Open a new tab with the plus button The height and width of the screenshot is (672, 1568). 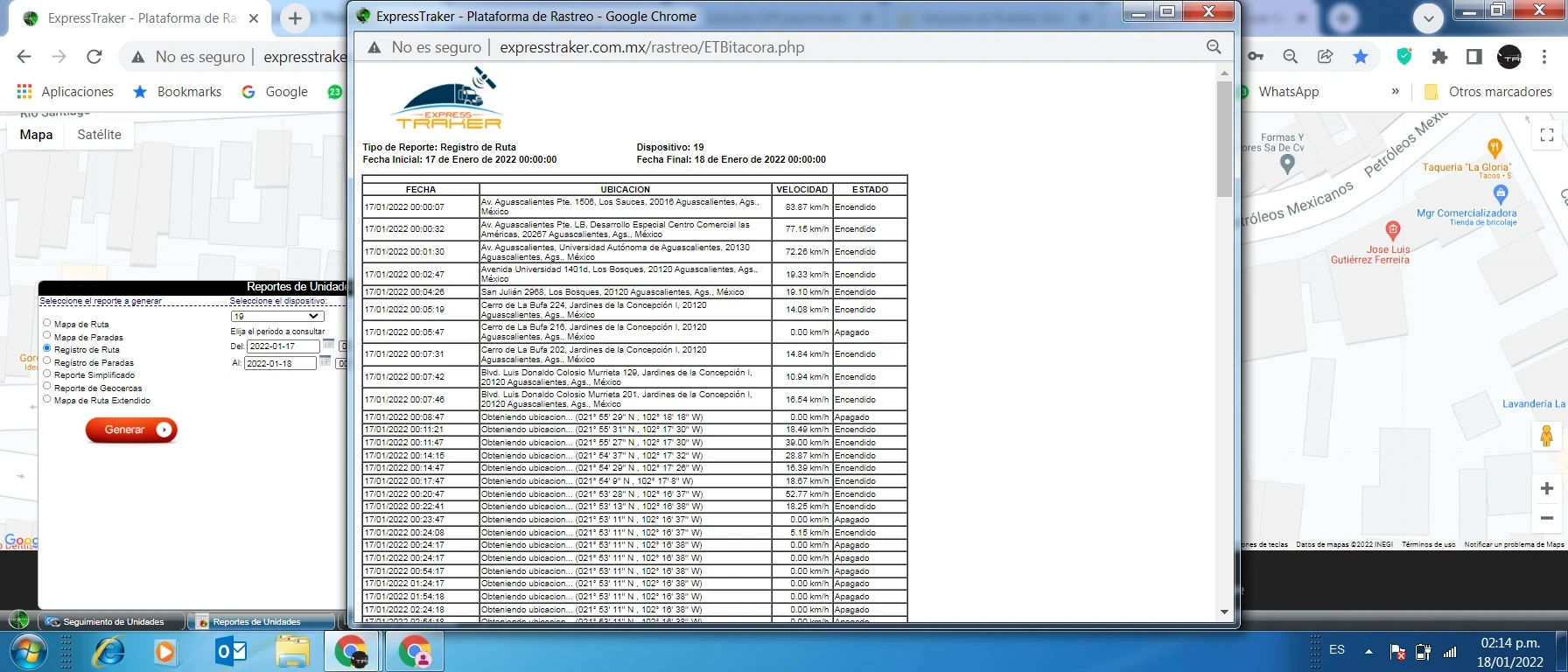pyautogui.click(x=296, y=18)
